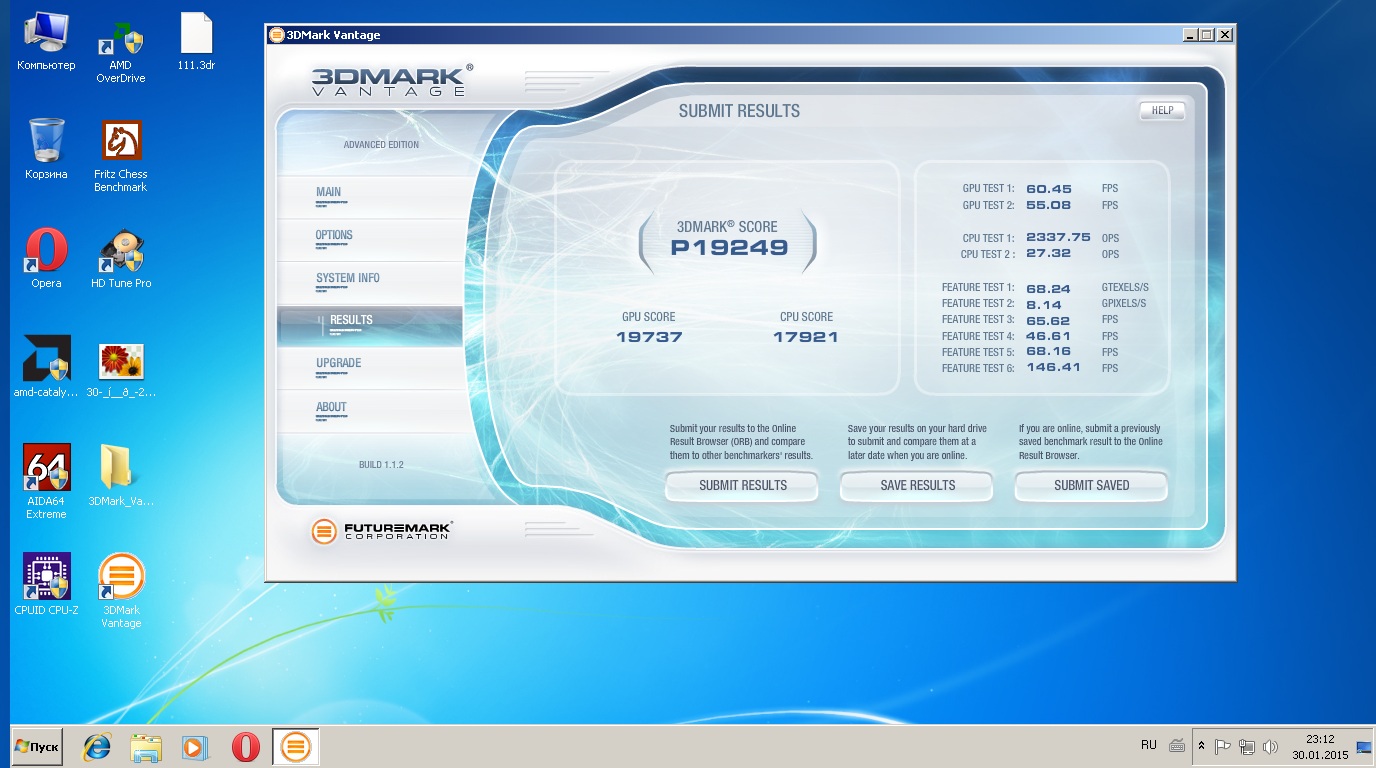Click the volume speaker icon in tray
Image resolution: width=1376 pixels, height=768 pixels.
[x=1270, y=747]
